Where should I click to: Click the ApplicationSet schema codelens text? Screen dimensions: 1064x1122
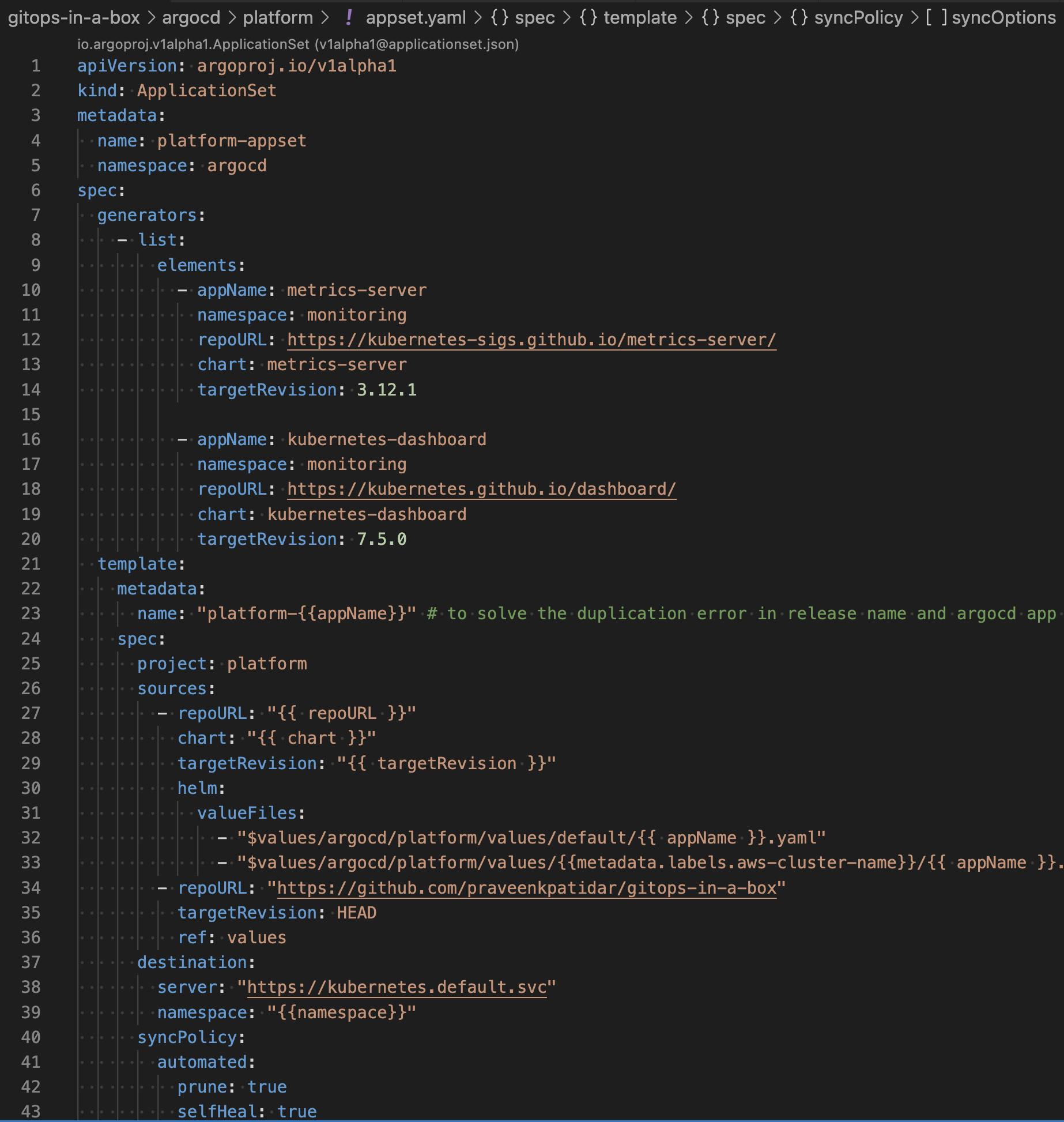point(298,44)
